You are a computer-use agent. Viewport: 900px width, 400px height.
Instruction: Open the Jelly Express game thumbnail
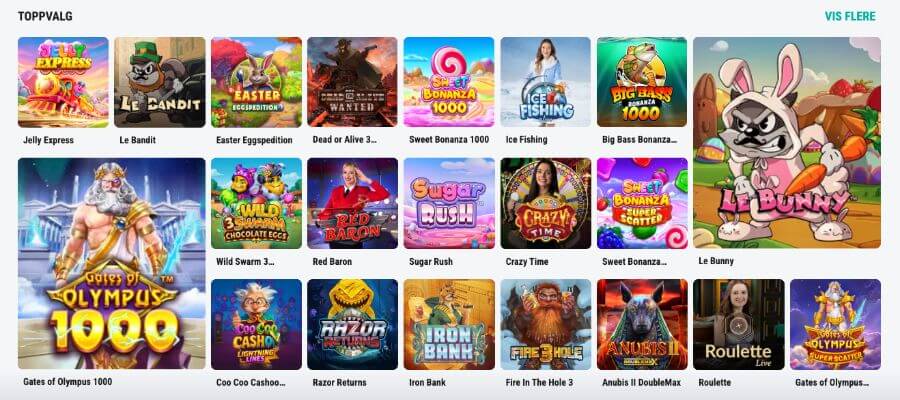[63, 82]
